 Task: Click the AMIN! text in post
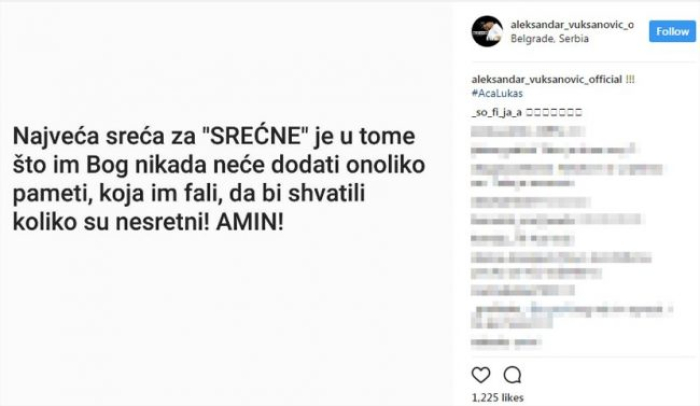[250, 222]
